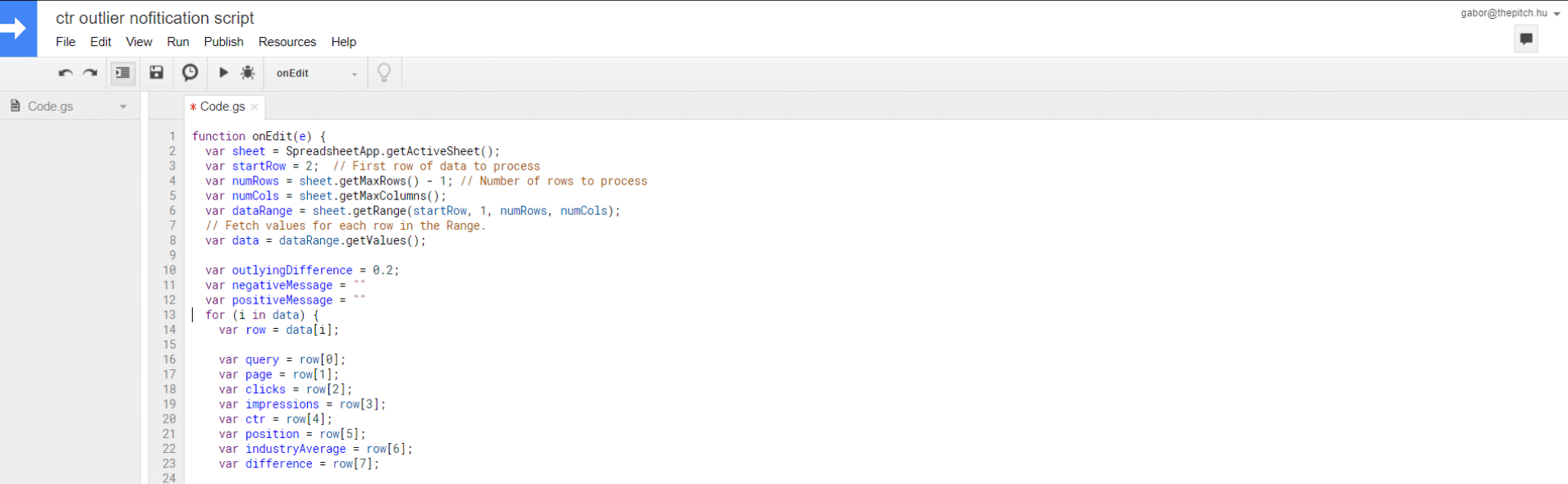Click the 'var industryAverage = row[6];' line
Image resolution: width=1568 pixels, height=484 pixels.
316,449
